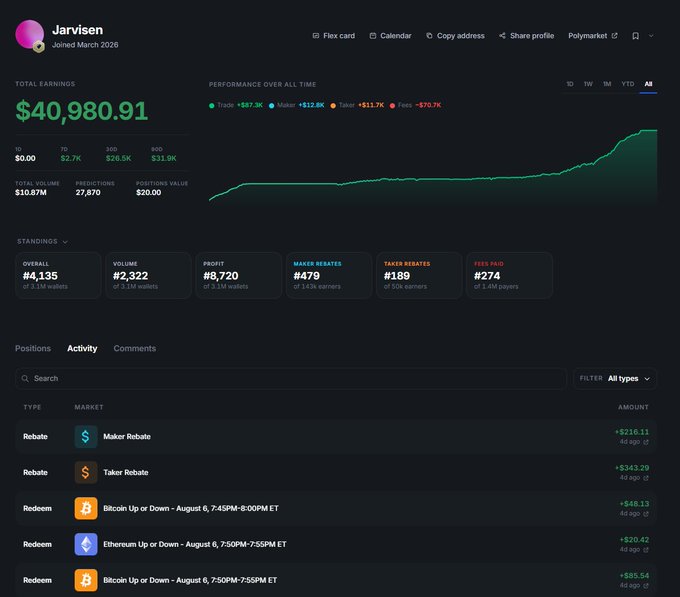Click the Ethereum market icon
The width and height of the screenshot is (680, 597).
86,544
